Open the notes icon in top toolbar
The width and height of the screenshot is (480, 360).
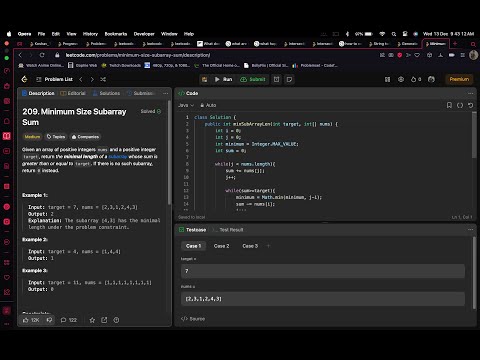point(289,79)
